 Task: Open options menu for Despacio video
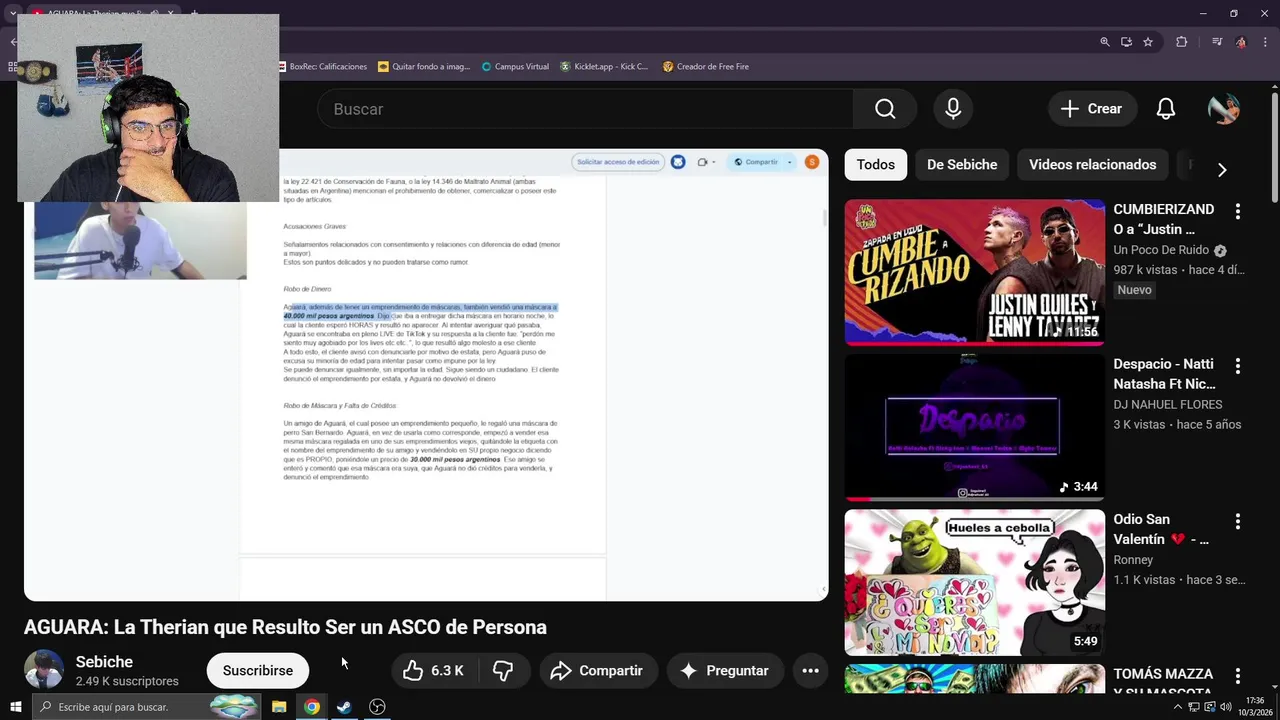[x=1238, y=366]
